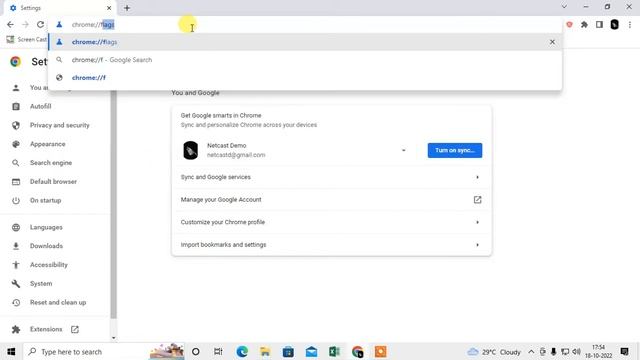
Task: Click the settings sidebar scrollbar
Action: [113, 204]
